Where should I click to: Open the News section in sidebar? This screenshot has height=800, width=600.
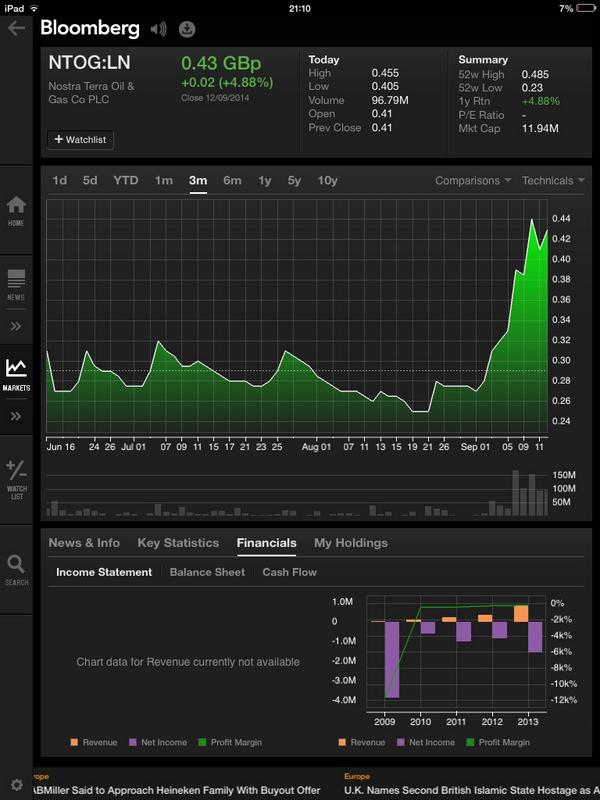16,285
